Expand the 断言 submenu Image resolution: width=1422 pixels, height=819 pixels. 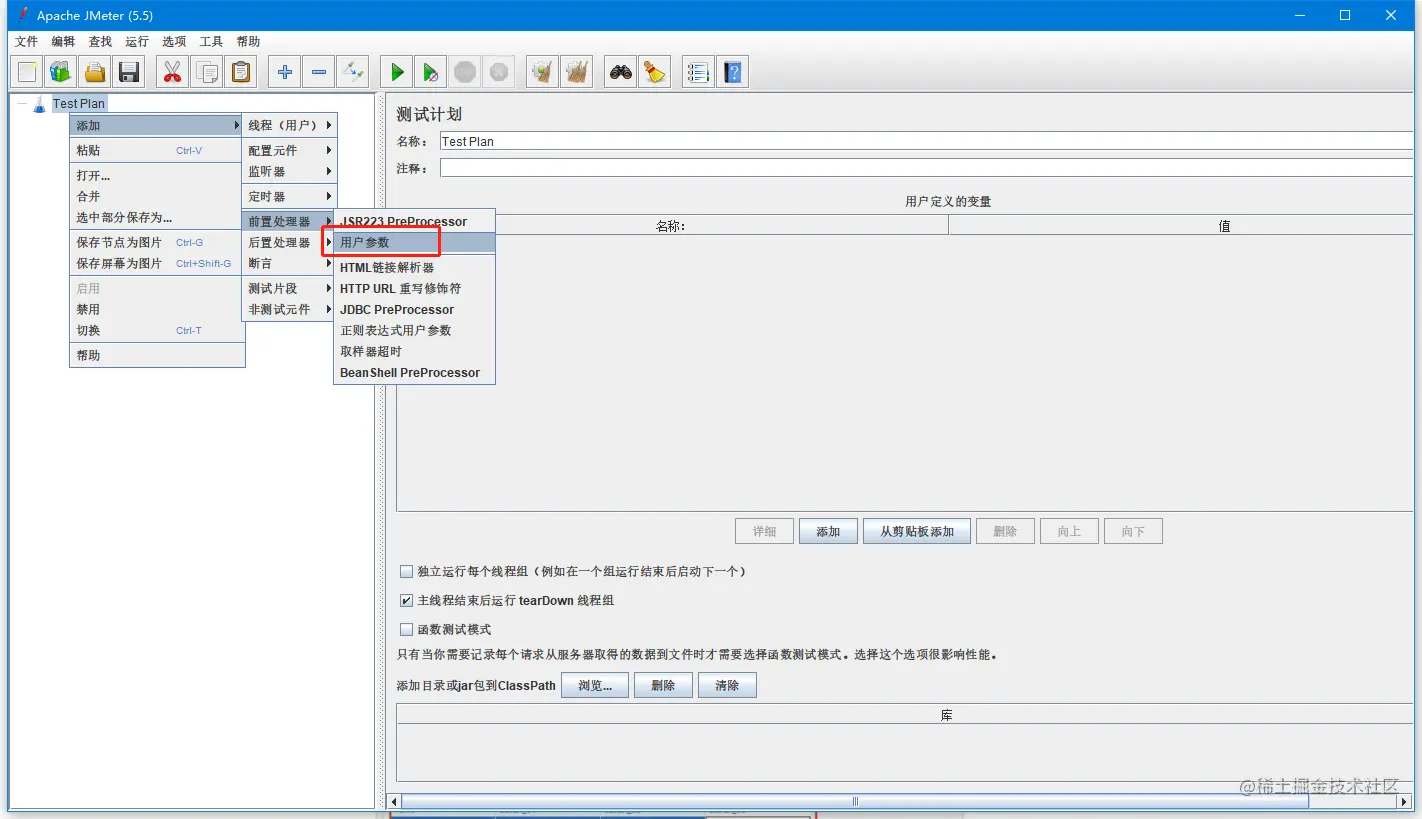[289, 263]
